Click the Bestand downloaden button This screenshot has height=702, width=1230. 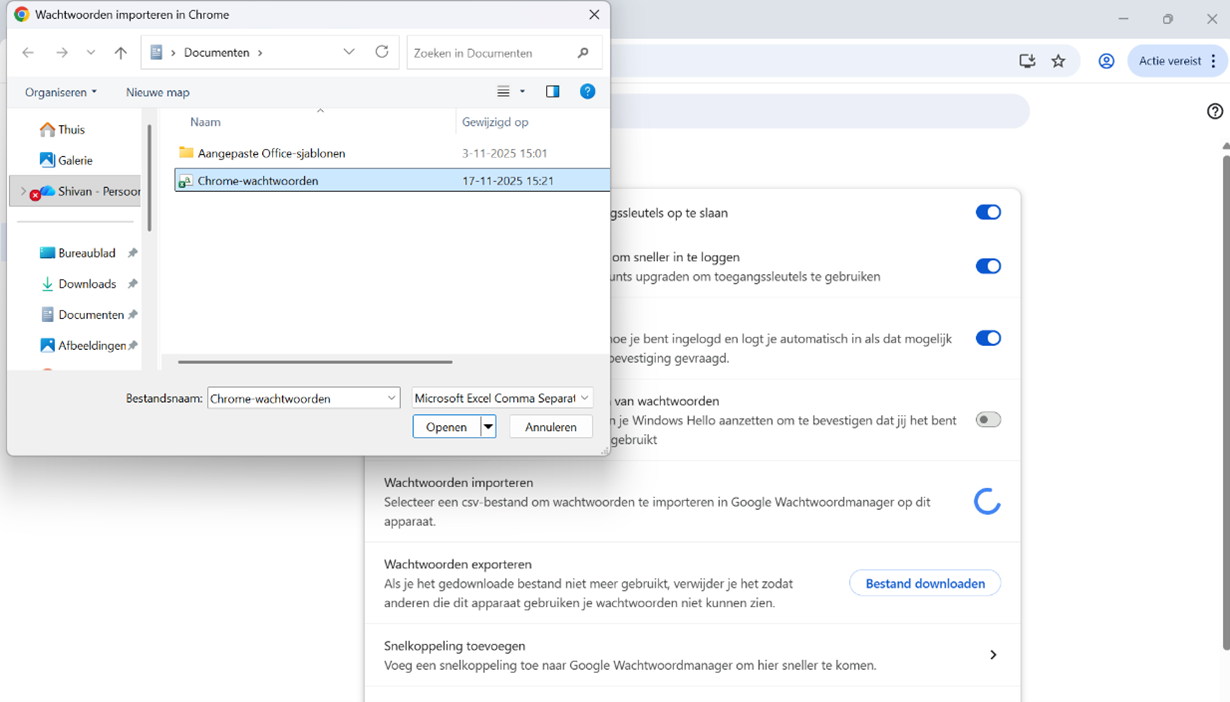(x=924, y=583)
